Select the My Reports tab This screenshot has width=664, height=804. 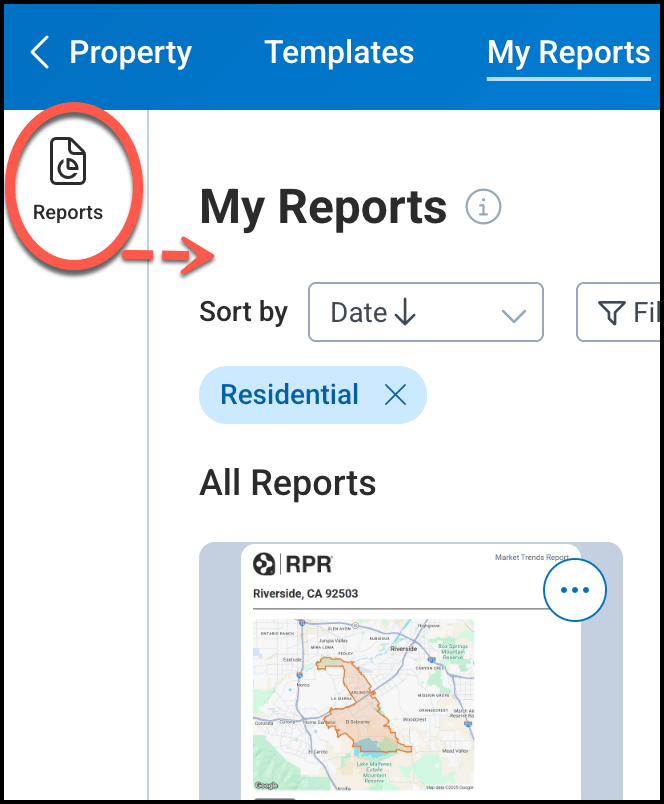pos(568,53)
